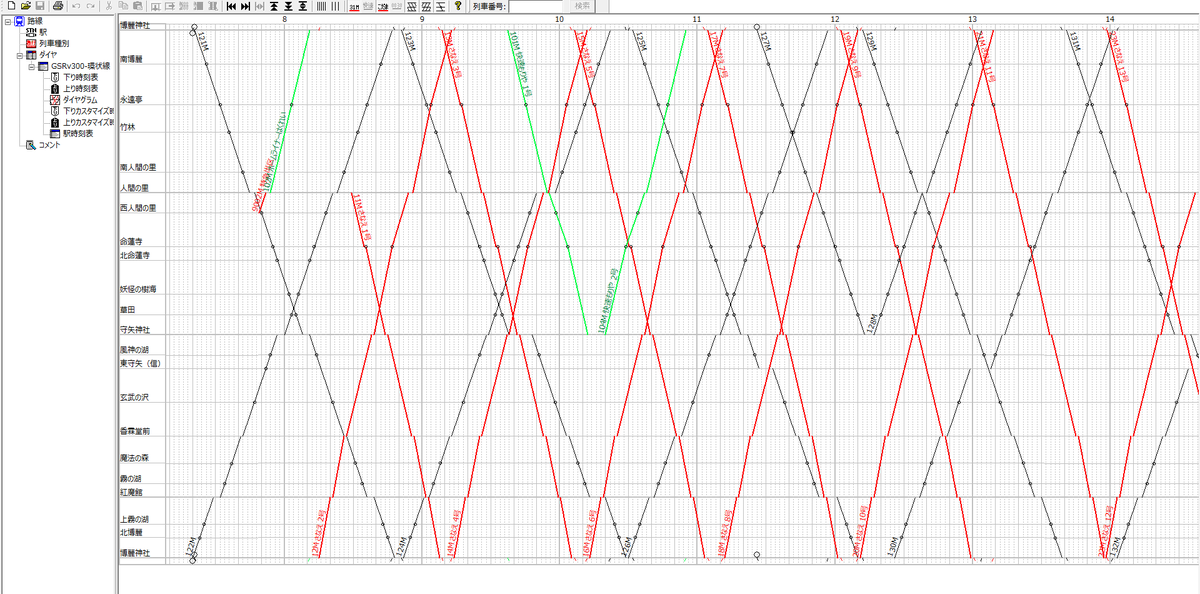Collapse the 路線 root tree node
Viewport: 1200px width, 594px height.
point(7,20)
